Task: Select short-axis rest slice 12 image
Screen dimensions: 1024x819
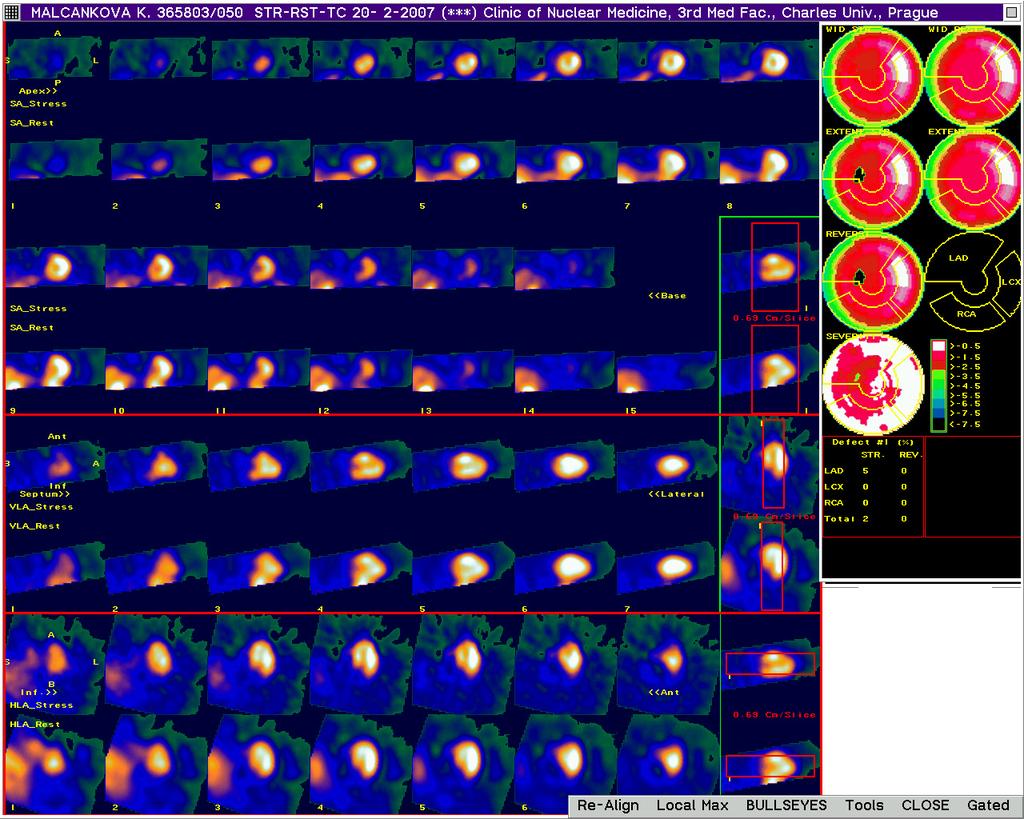Action: point(360,370)
